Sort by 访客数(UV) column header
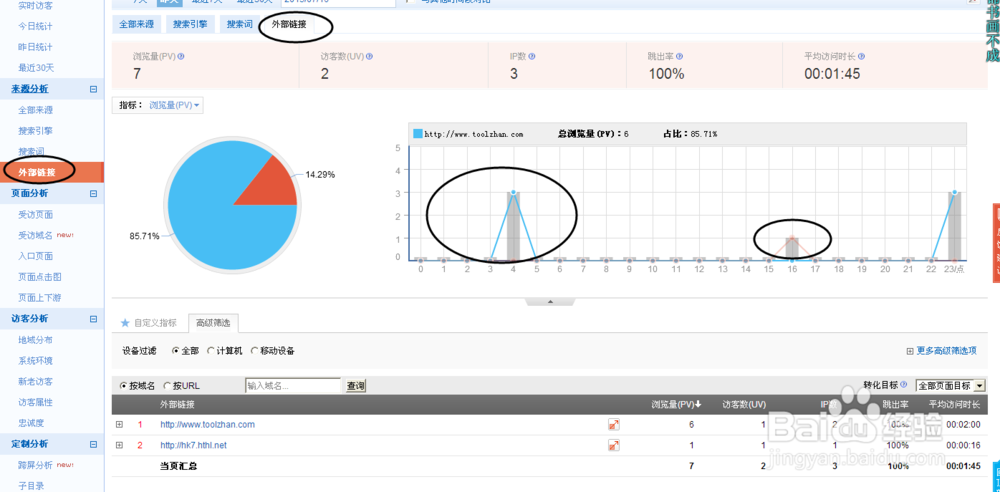 coord(744,404)
